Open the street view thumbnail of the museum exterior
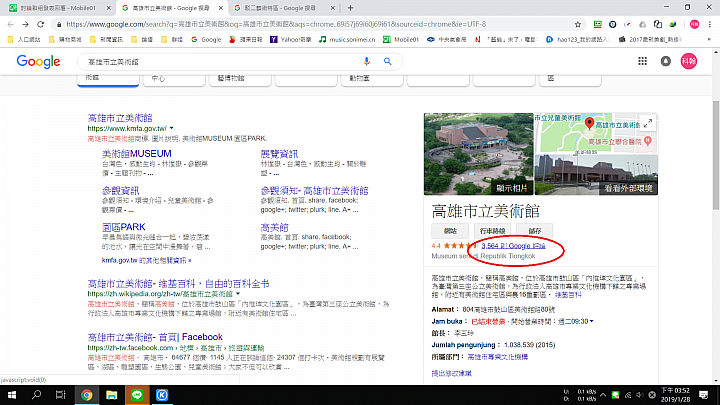This screenshot has height=405, width=720. pyautogui.click(x=596, y=175)
